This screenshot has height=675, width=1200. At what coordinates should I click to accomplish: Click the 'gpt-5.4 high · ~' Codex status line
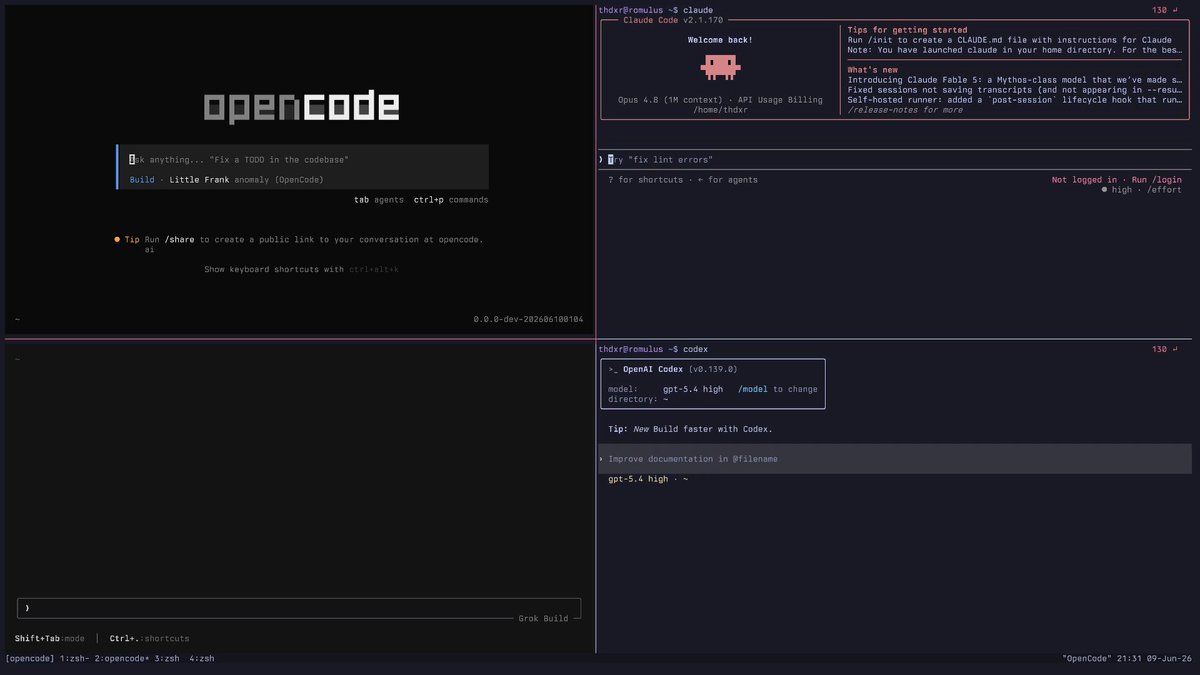(x=648, y=479)
